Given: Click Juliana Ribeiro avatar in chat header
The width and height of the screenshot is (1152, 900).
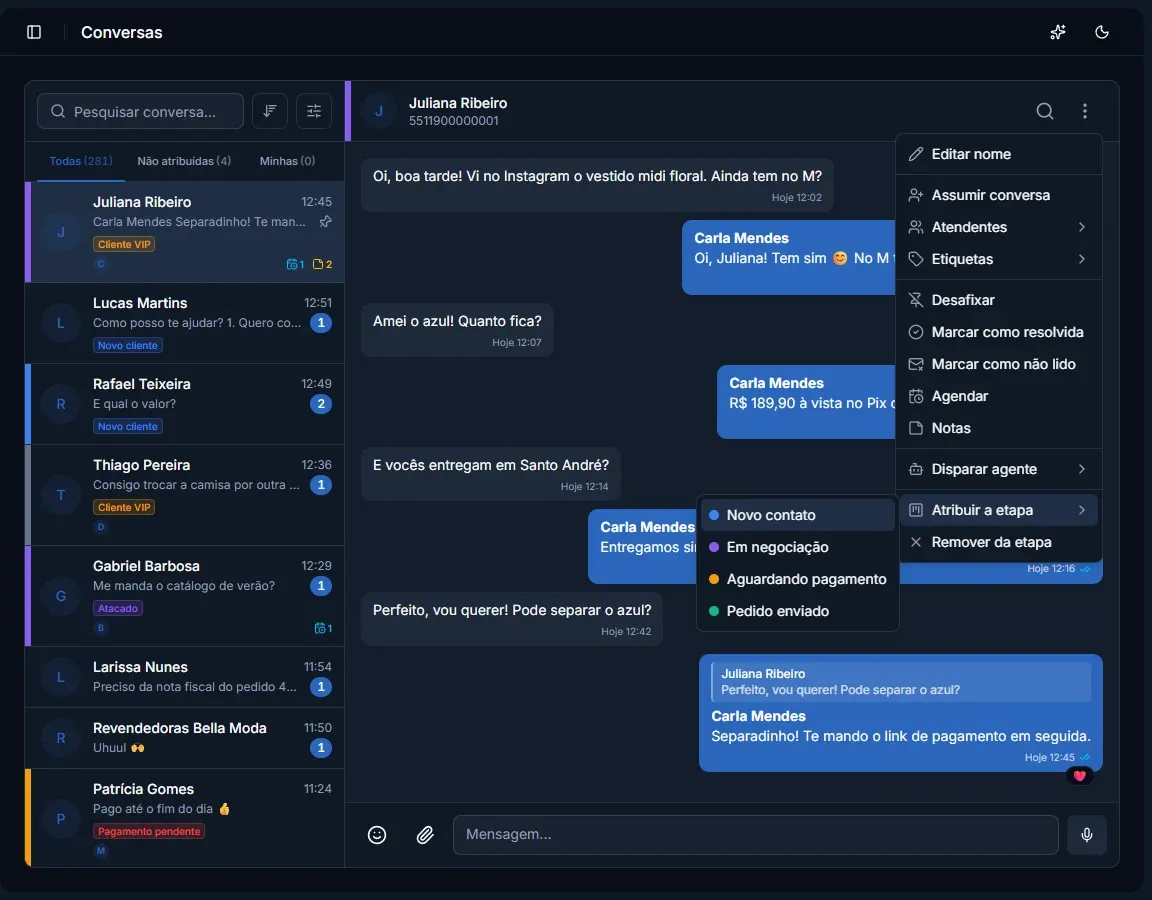Looking at the screenshot, I should [x=379, y=111].
